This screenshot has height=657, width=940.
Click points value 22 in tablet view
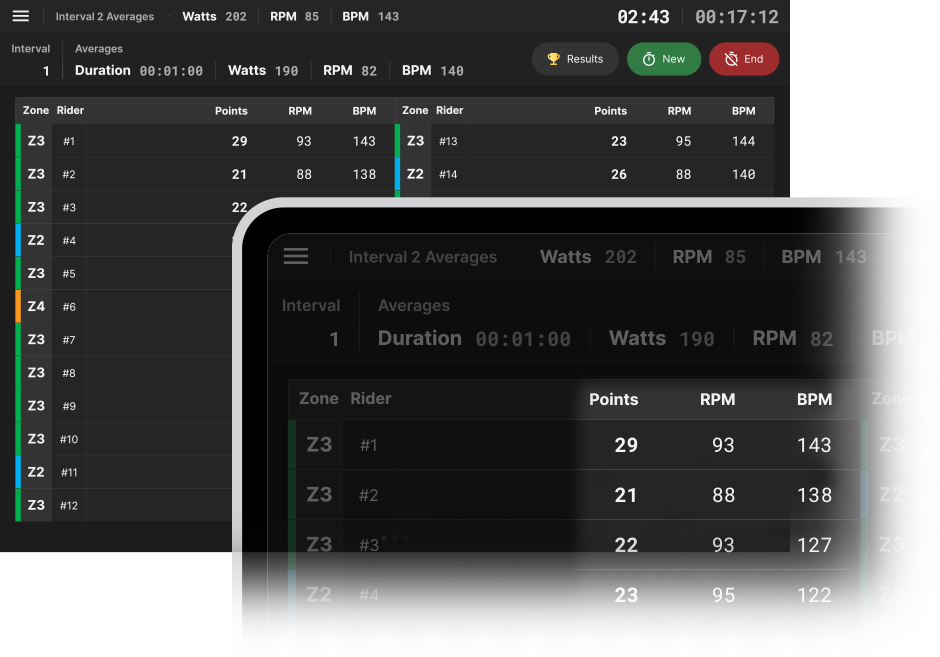point(626,545)
